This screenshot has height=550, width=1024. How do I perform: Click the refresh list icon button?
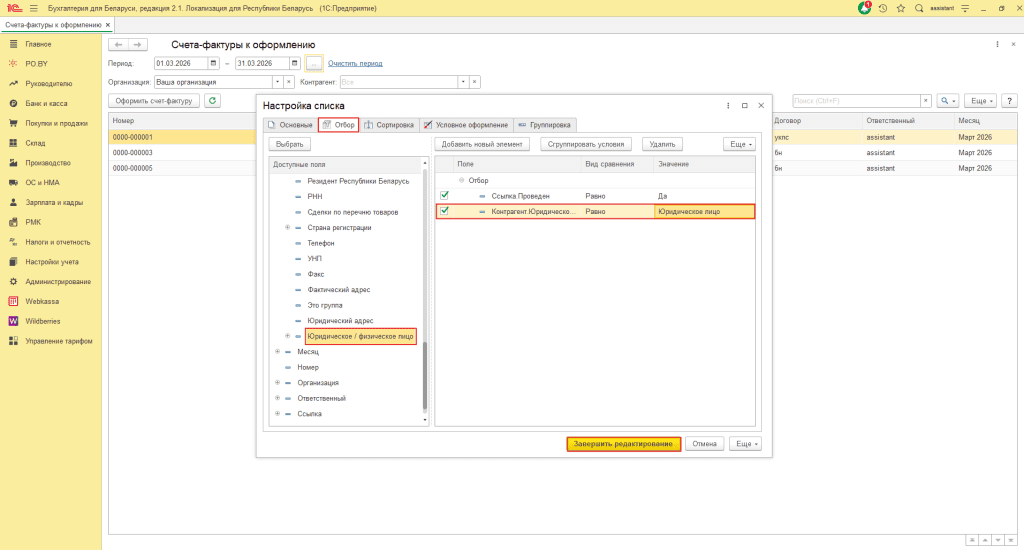click(x=212, y=101)
